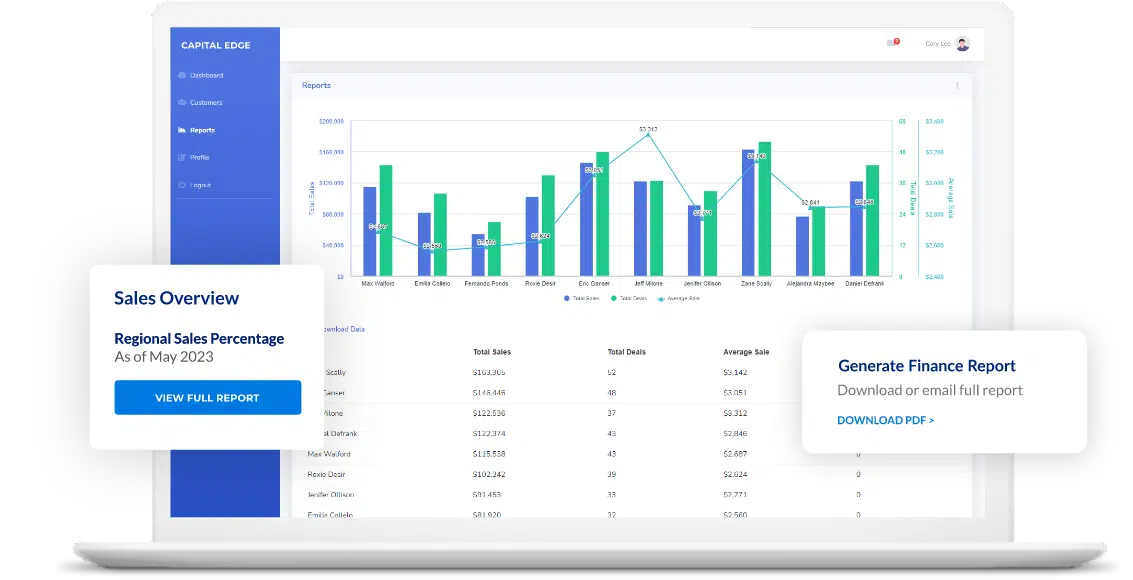Open the Dashboard icon in sidebar
1133x580 pixels.
(182, 76)
